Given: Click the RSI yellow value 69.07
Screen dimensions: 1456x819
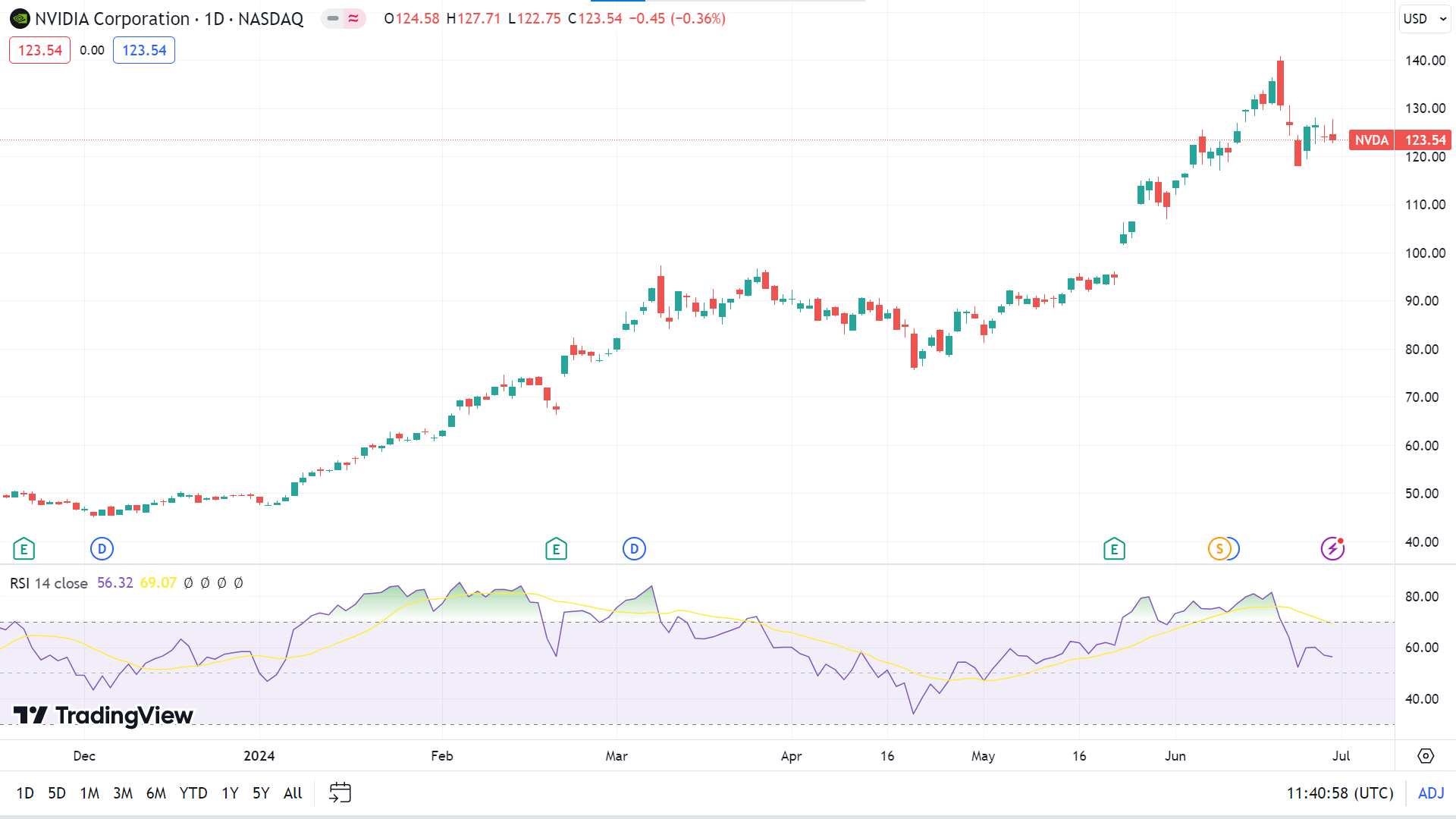Looking at the screenshot, I should coord(158,583).
